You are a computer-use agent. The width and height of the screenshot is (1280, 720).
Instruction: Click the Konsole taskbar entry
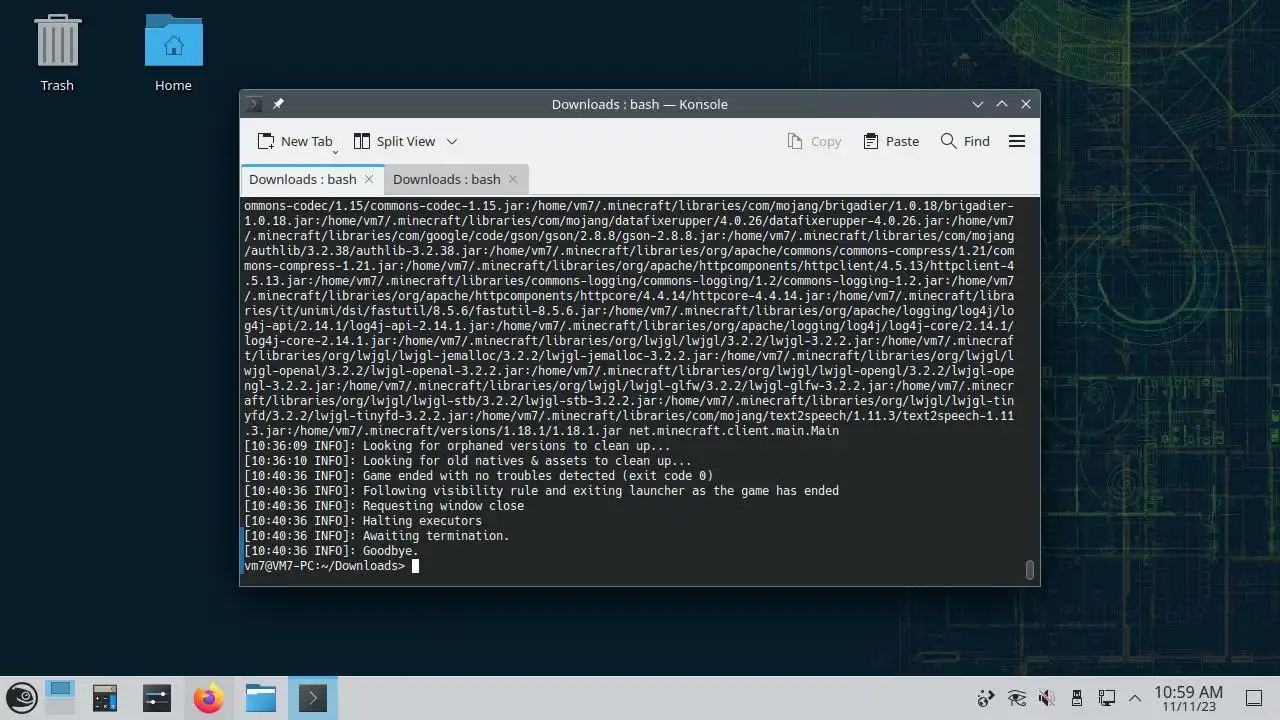[313, 698]
